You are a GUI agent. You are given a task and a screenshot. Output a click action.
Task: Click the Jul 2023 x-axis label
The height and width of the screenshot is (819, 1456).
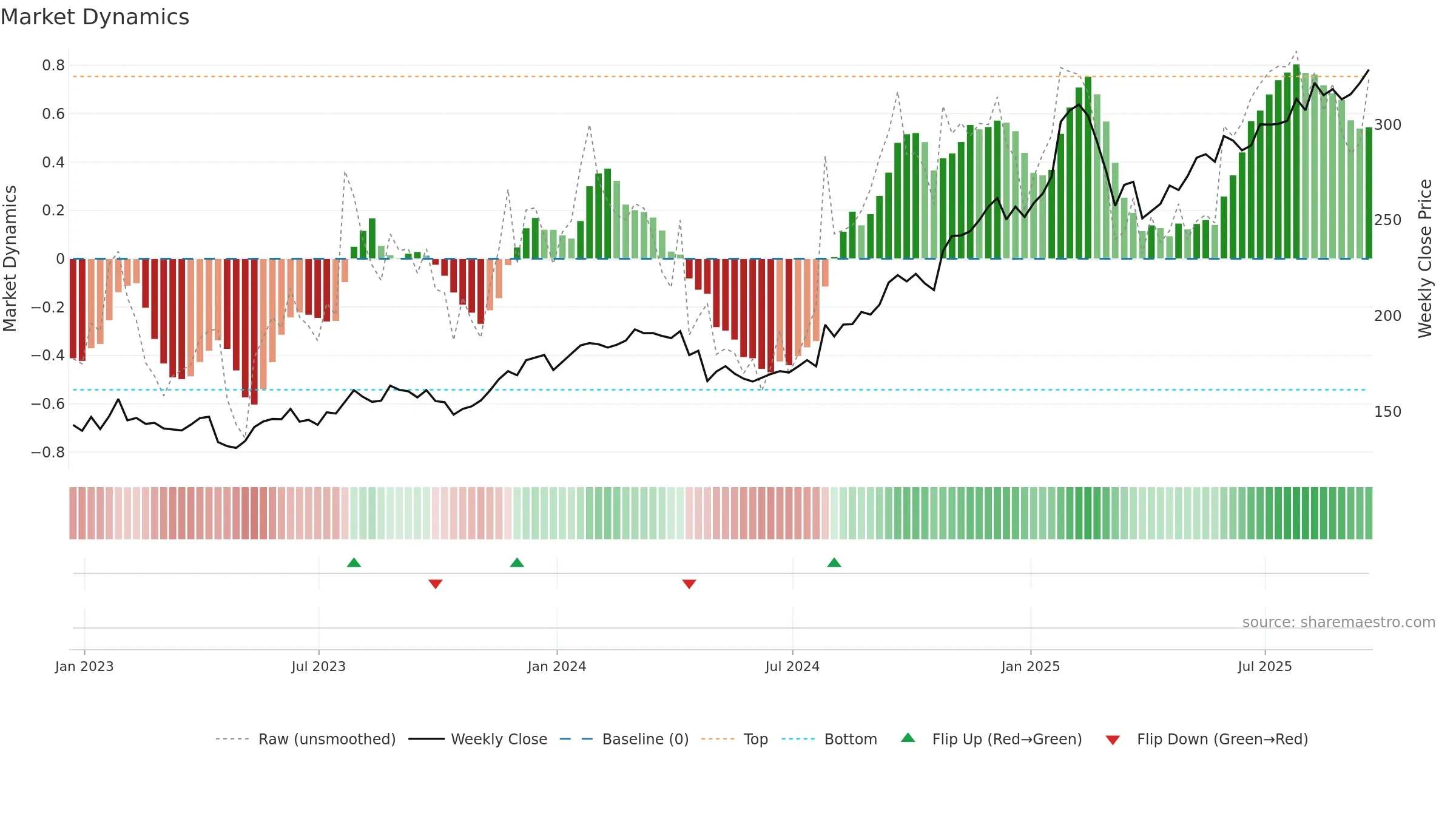(318, 666)
